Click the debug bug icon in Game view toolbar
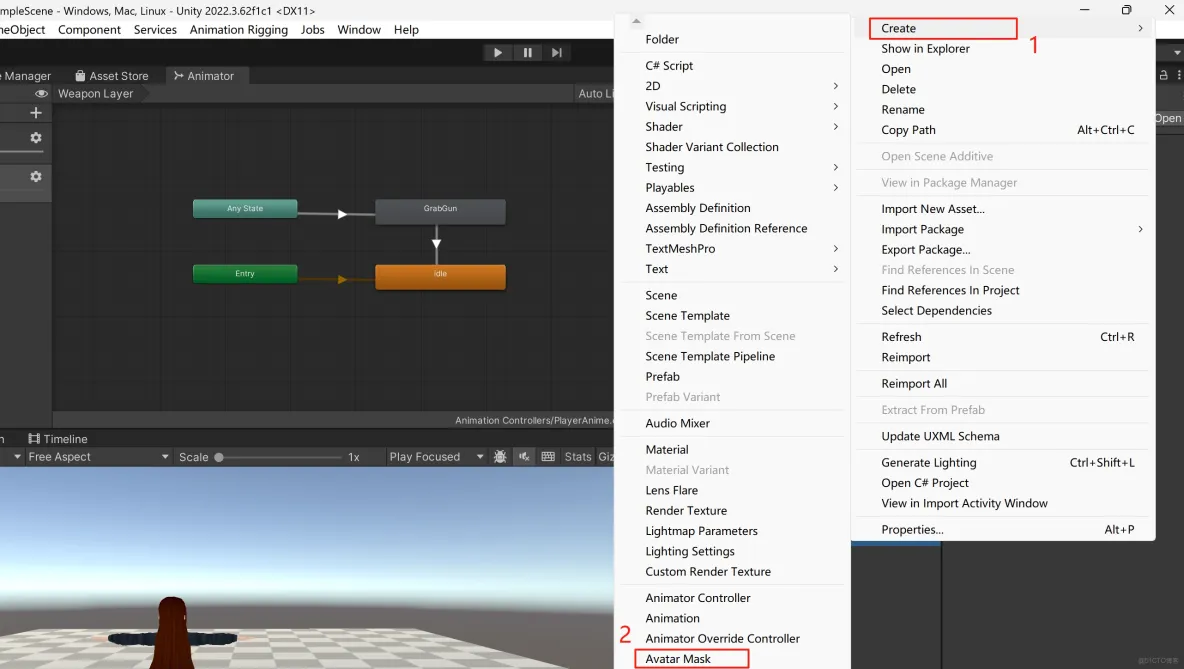The image size is (1184, 669). pos(500,456)
